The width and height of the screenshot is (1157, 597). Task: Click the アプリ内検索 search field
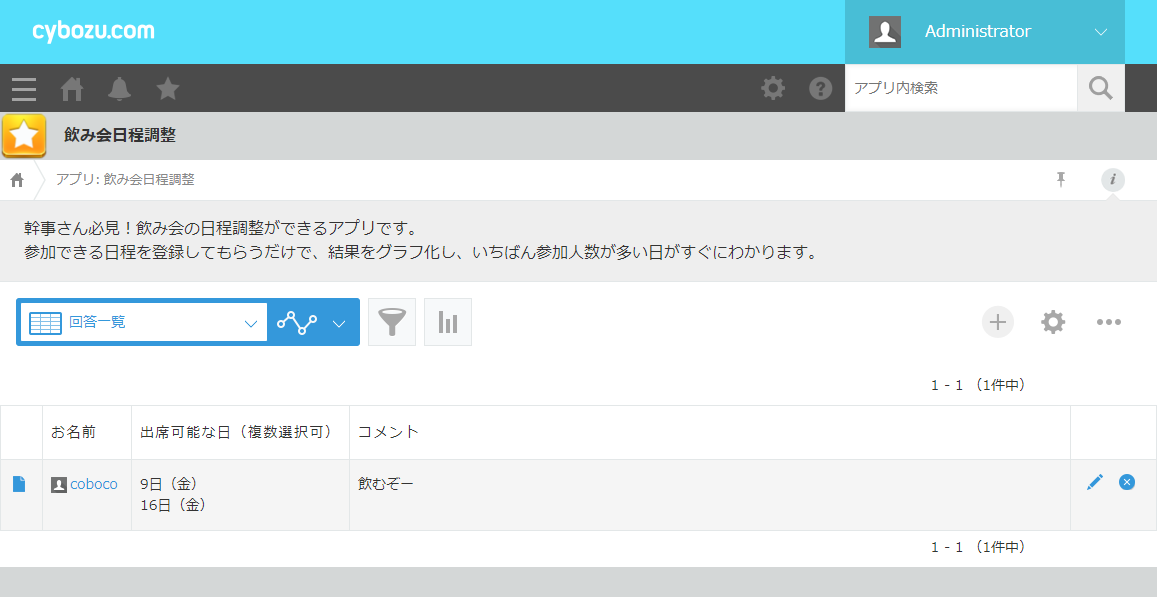click(960, 88)
